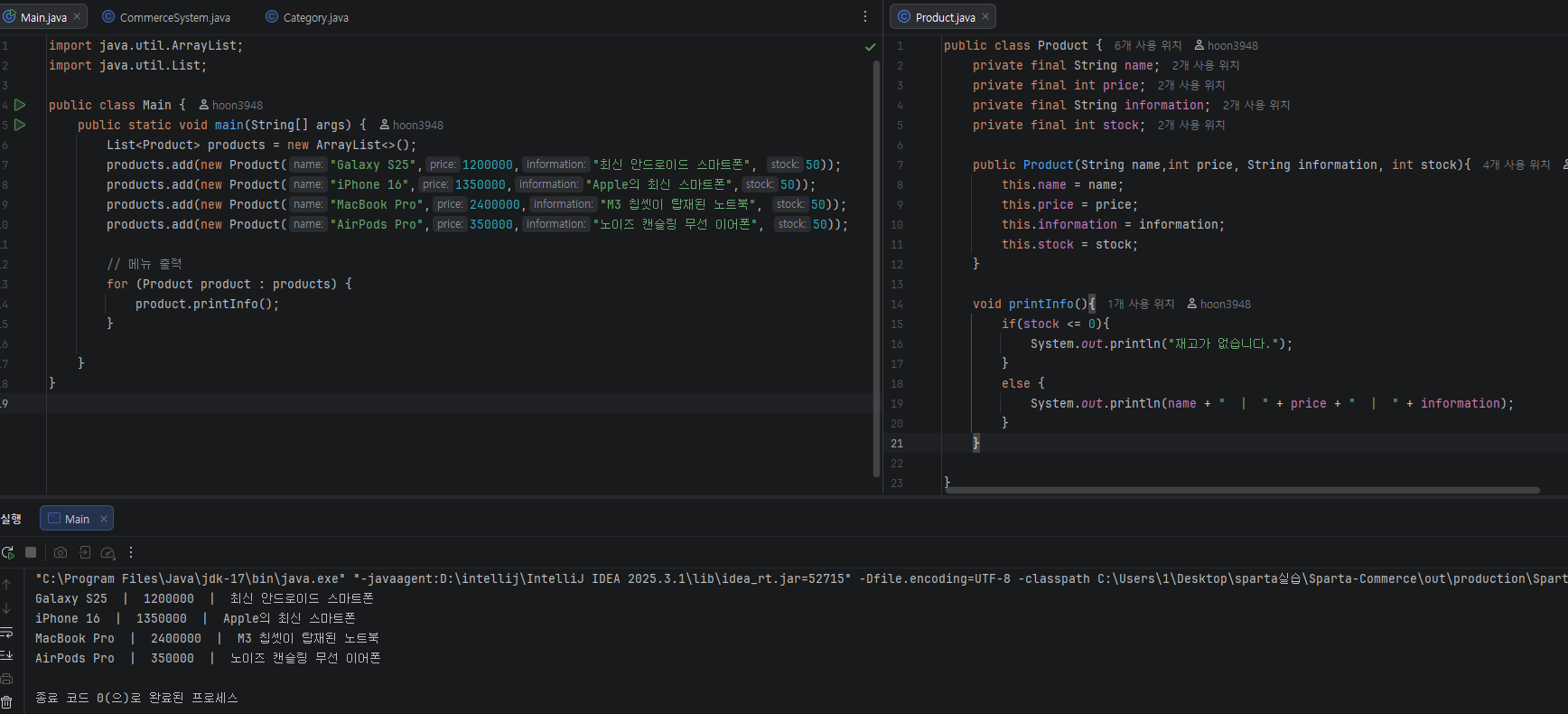1568x714 pixels.
Task: Switch to the Main.java editor tab
Action: tap(43, 17)
